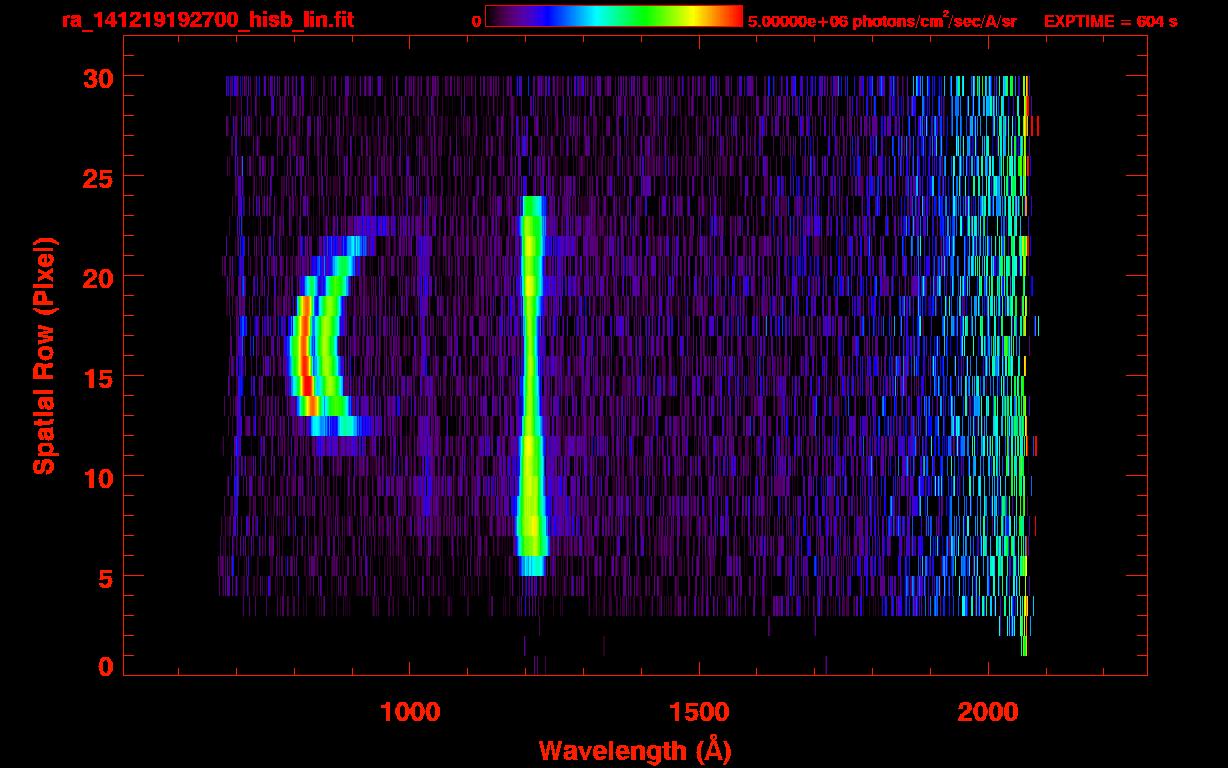Viewport: 1228px width, 768px height.
Task: Click the y-axis tick label 30
Action: (x=96, y=77)
